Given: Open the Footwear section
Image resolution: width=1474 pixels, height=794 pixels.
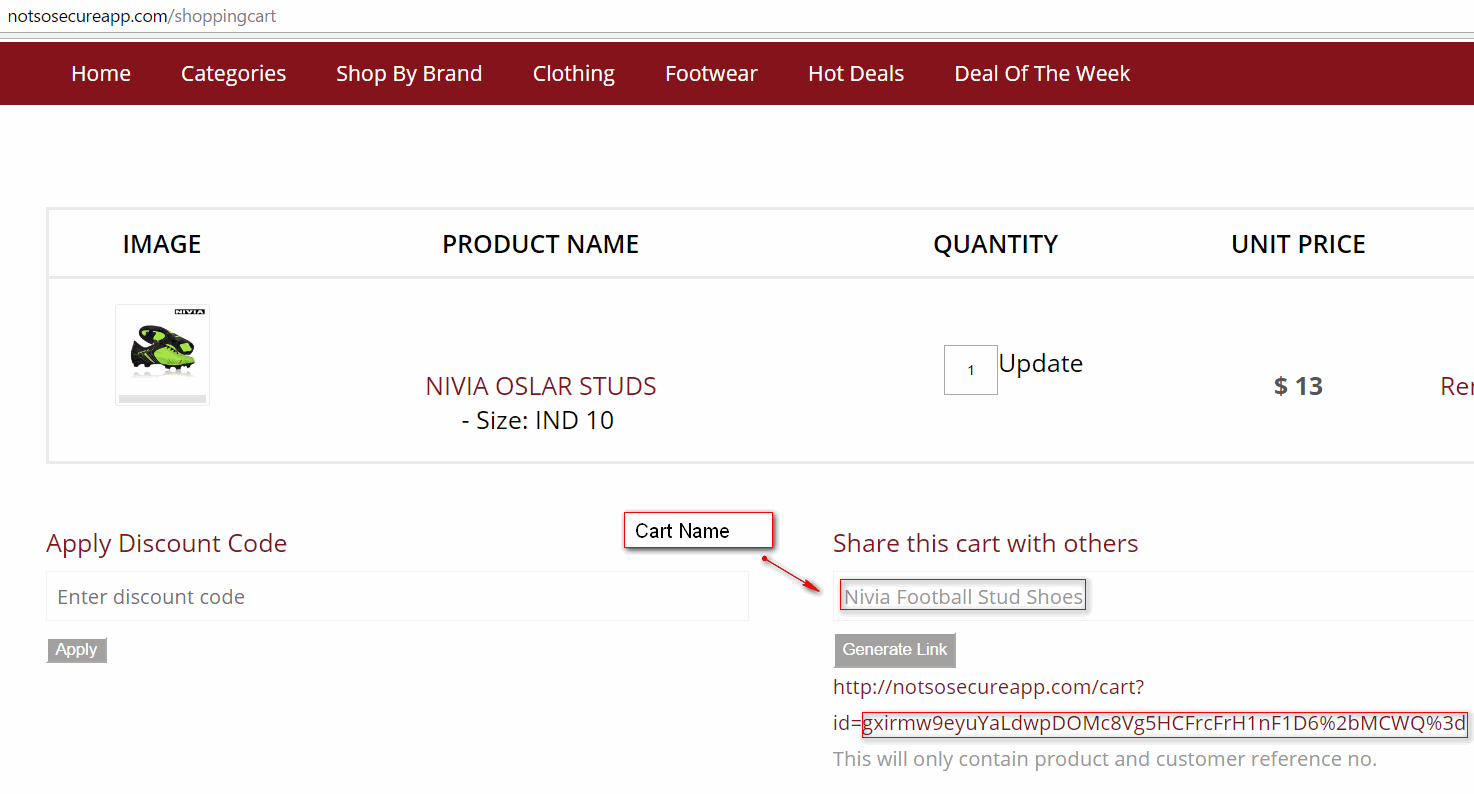Looking at the screenshot, I should pos(711,74).
